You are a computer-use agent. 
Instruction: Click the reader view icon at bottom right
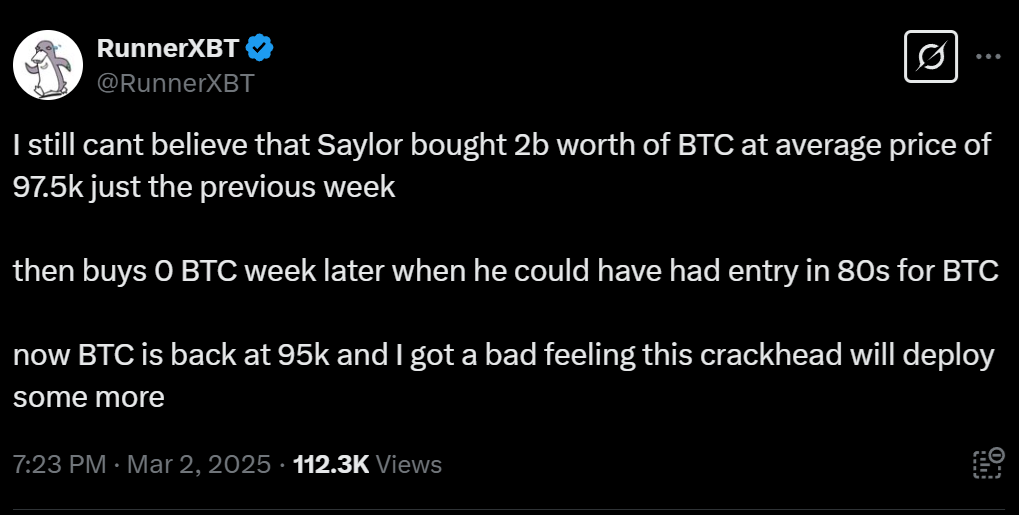988,463
